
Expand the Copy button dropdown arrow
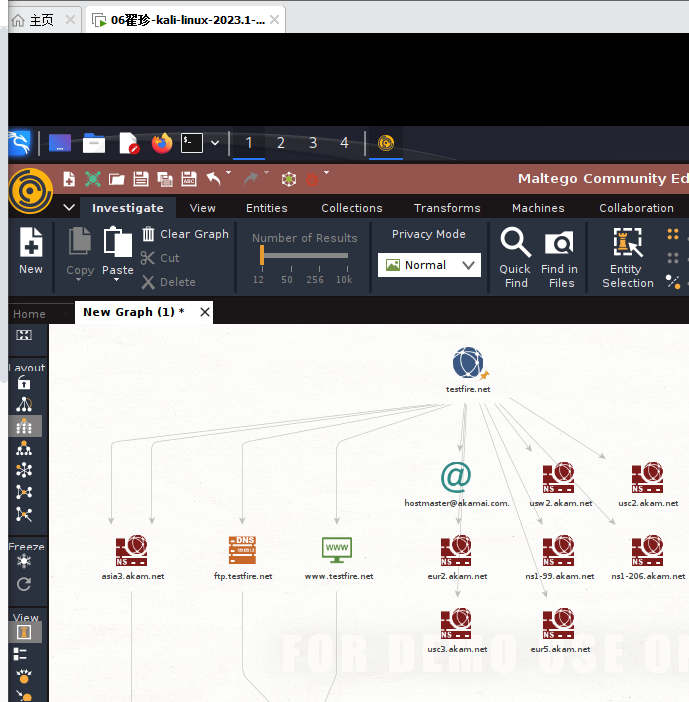tap(79, 280)
